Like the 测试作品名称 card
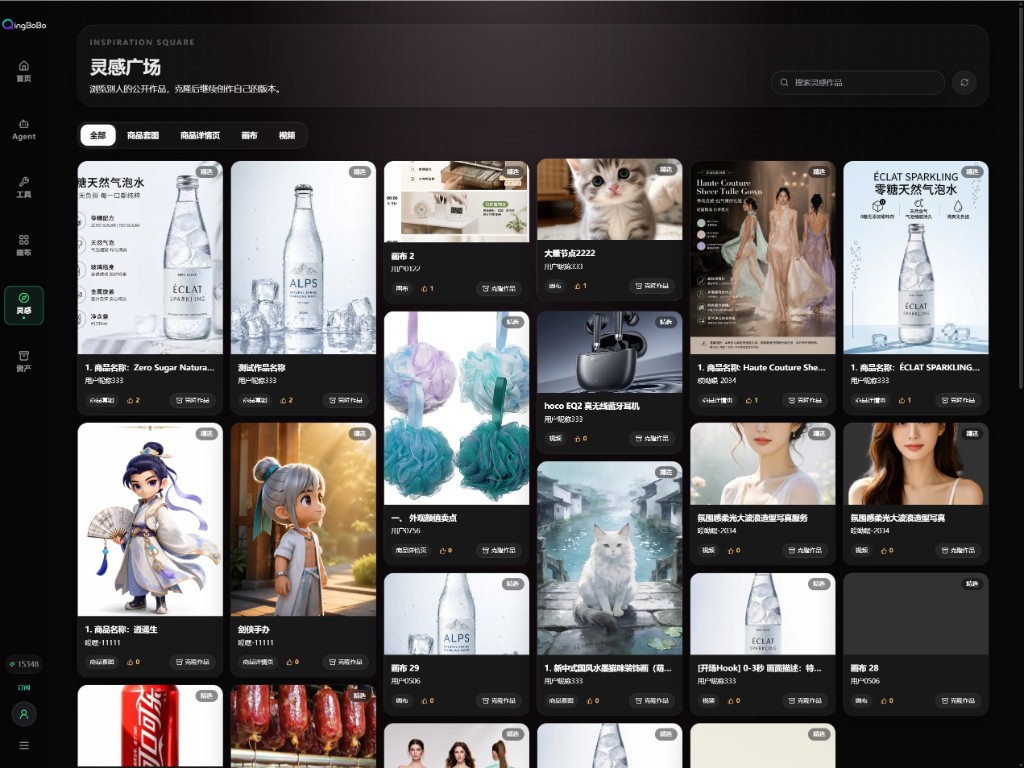1024x768 pixels. coord(287,400)
